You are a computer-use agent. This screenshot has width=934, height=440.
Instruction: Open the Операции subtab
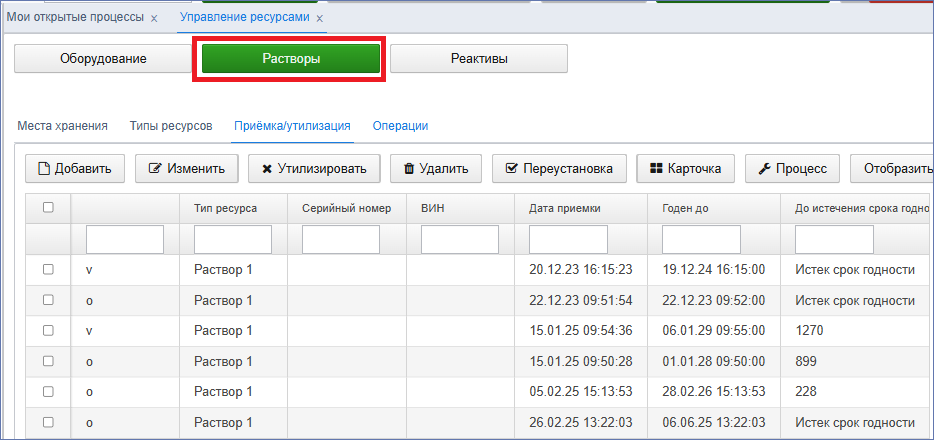[400, 126]
